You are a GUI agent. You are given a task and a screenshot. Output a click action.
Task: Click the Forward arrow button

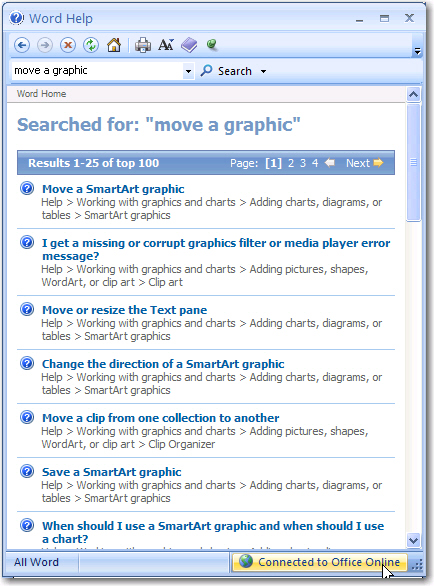click(x=45, y=46)
